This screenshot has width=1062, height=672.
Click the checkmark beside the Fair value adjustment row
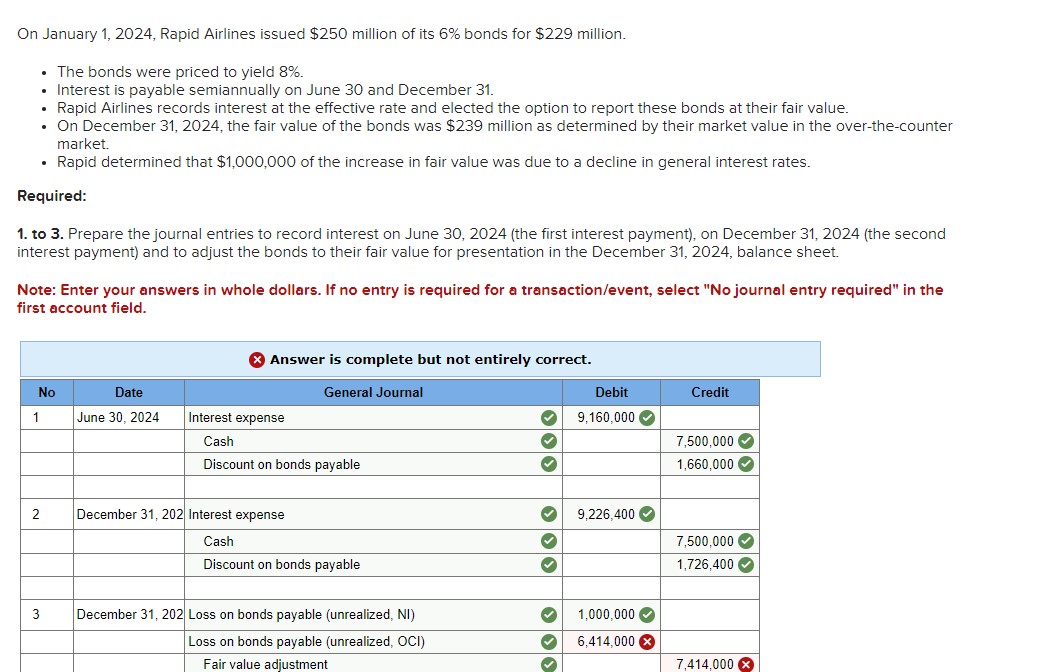coord(547,663)
